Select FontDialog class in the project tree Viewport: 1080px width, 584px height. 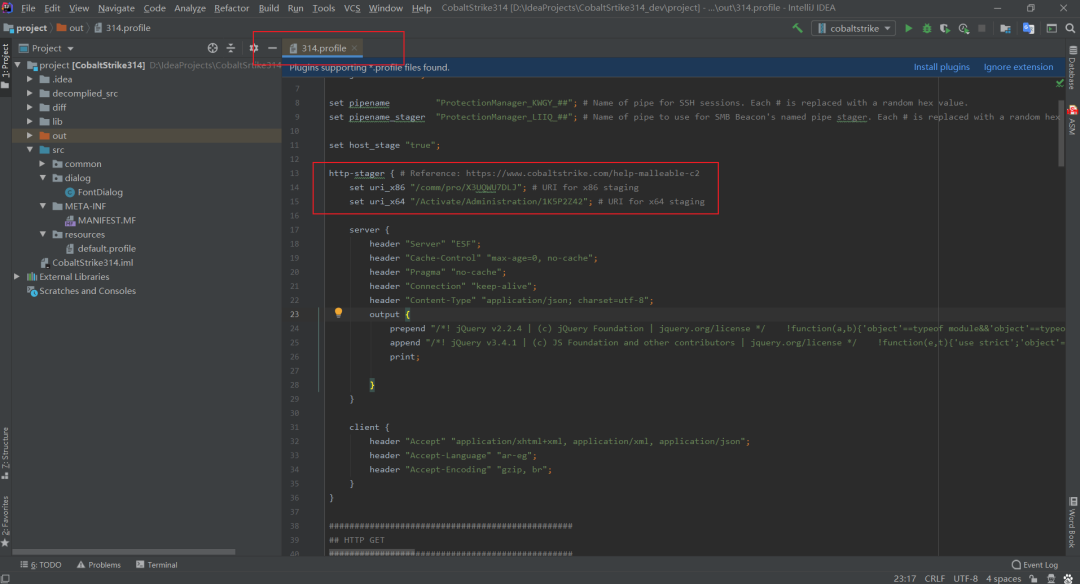(x=94, y=192)
